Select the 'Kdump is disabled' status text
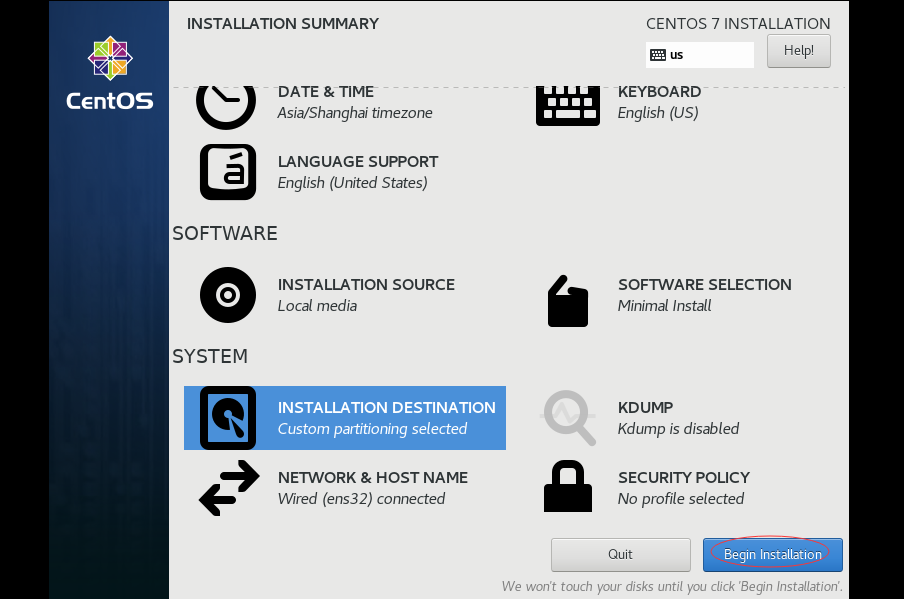Screen dimensions: 904x599 (678, 429)
